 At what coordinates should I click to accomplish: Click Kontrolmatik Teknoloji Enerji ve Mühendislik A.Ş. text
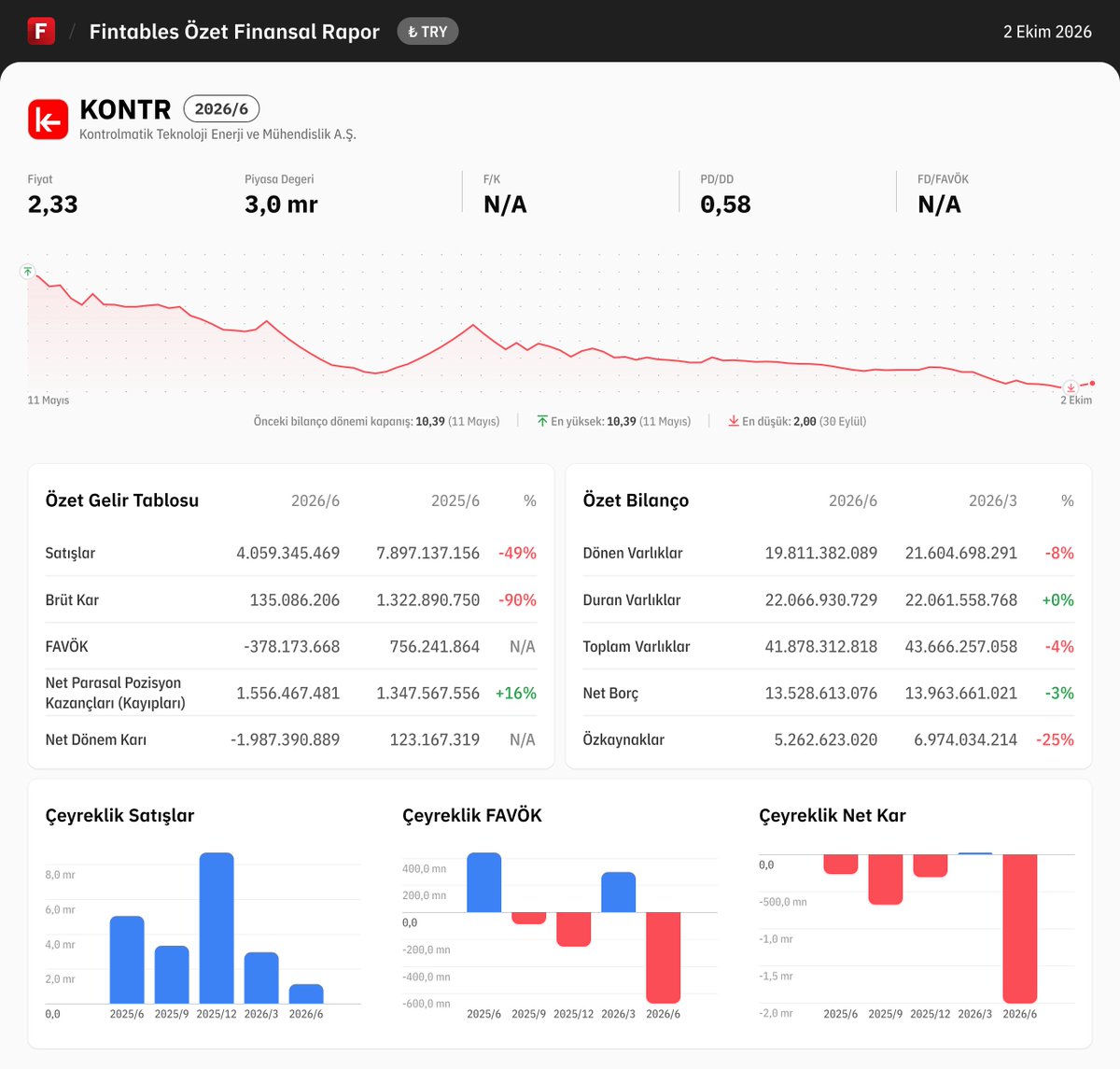pos(217,134)
